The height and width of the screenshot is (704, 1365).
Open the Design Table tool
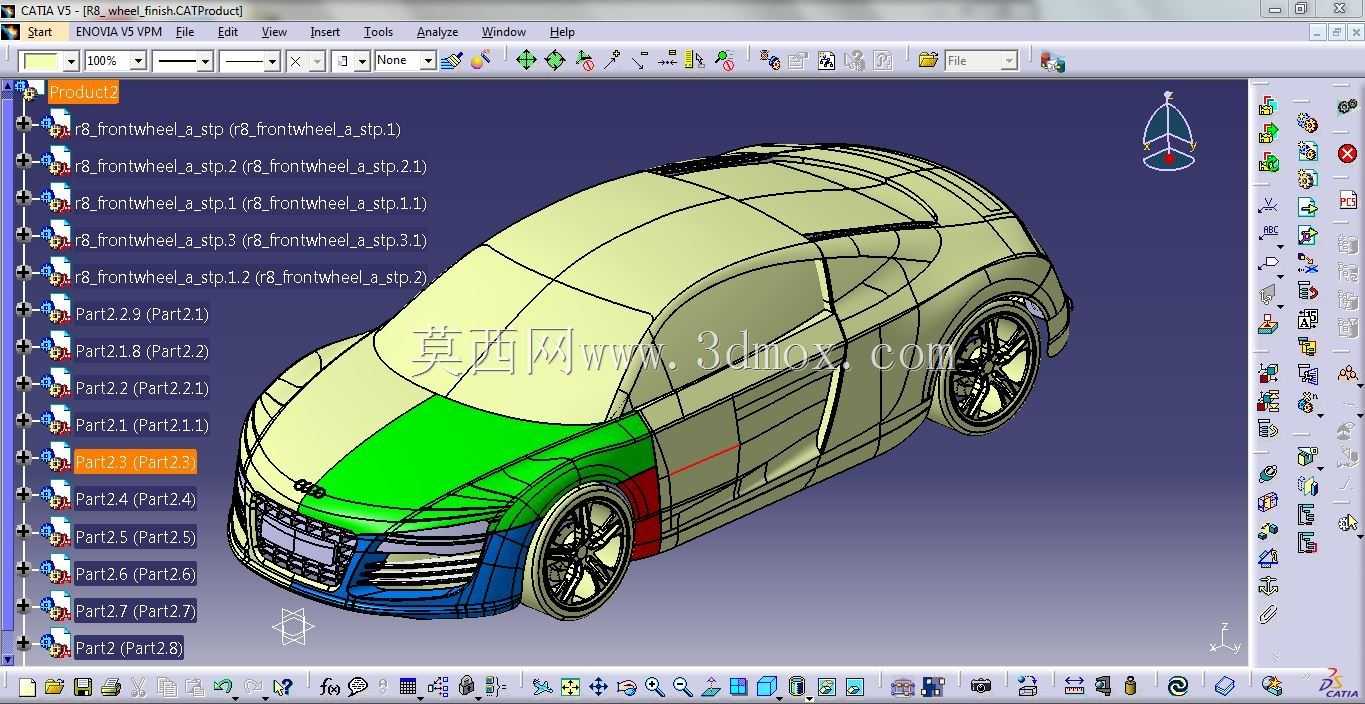[407, 687]
